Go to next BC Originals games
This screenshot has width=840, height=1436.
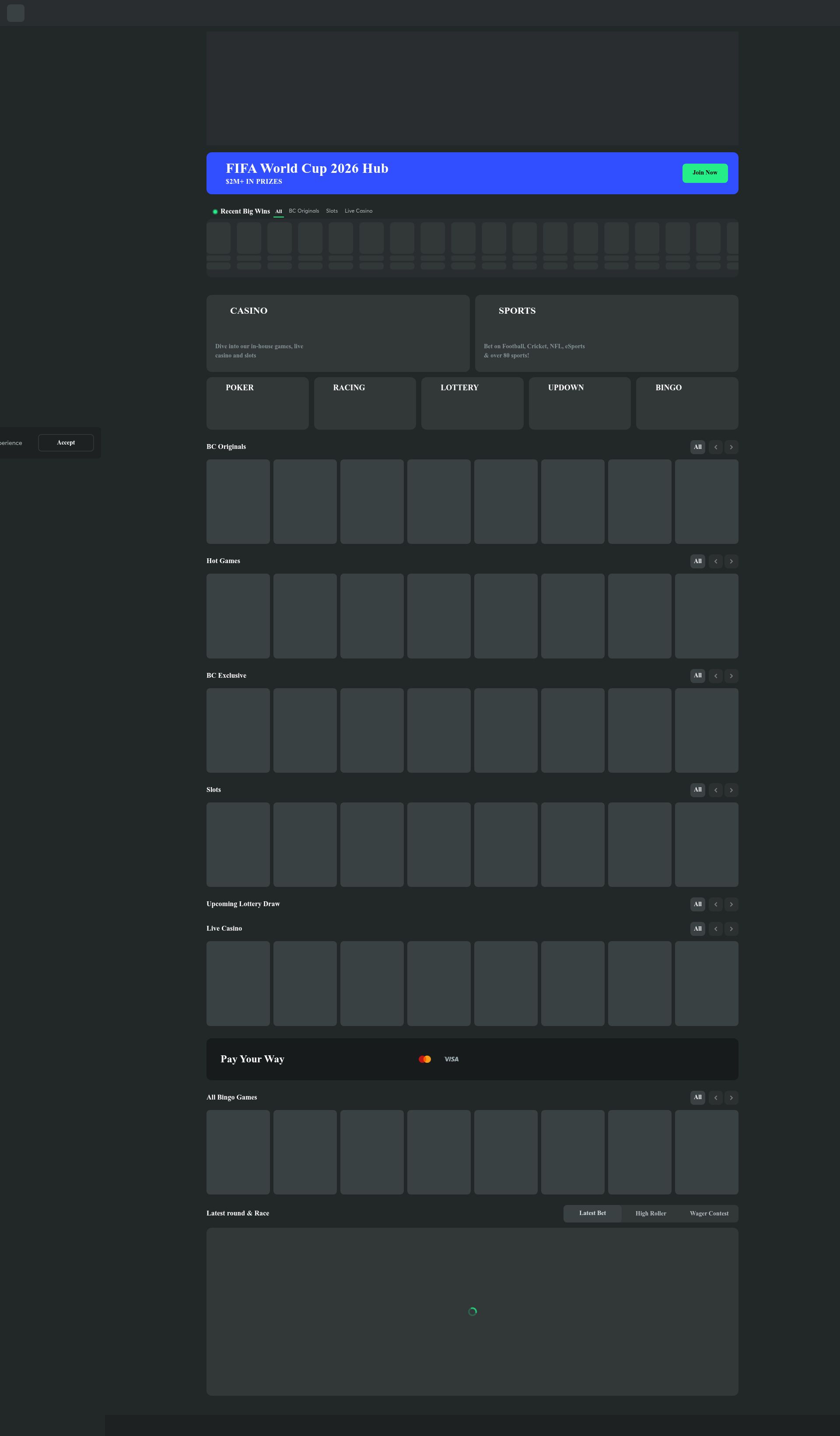click(731, 447)
